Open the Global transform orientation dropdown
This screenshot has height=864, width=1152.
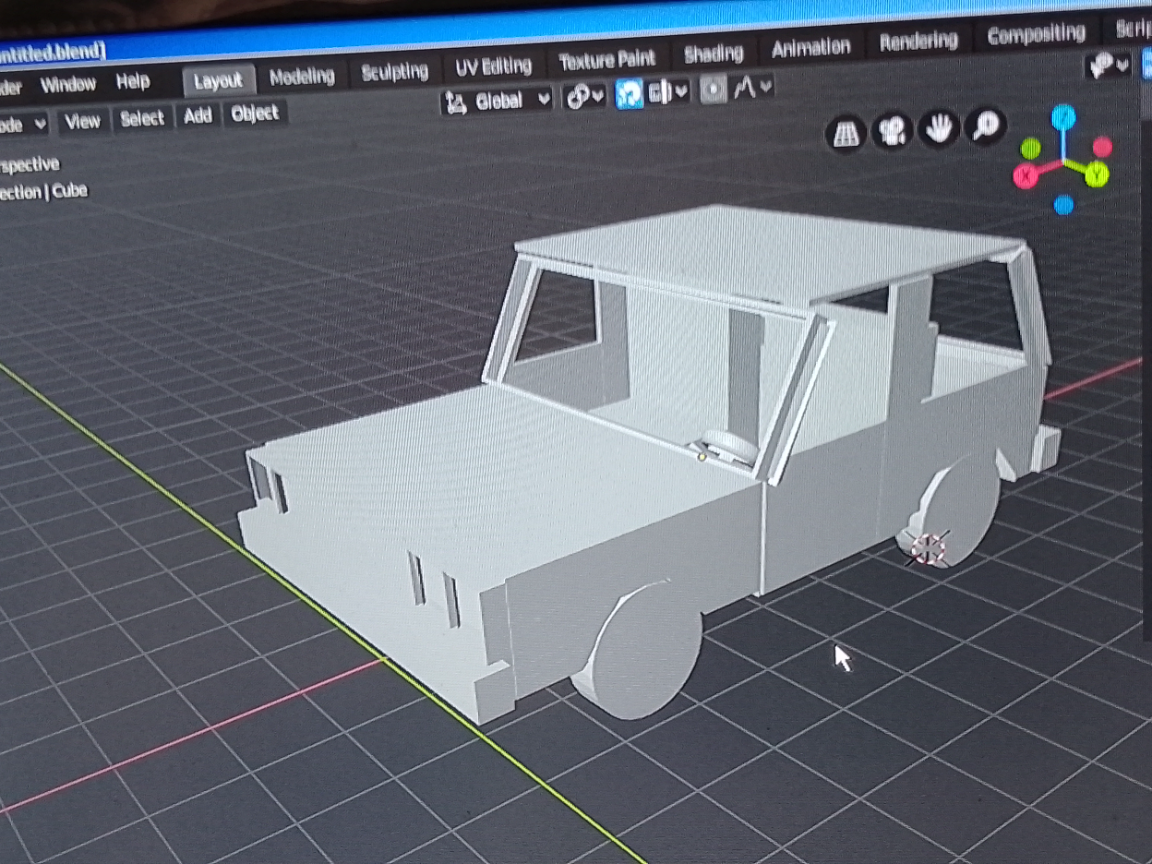pyautogui.click(x=498, y=101)
